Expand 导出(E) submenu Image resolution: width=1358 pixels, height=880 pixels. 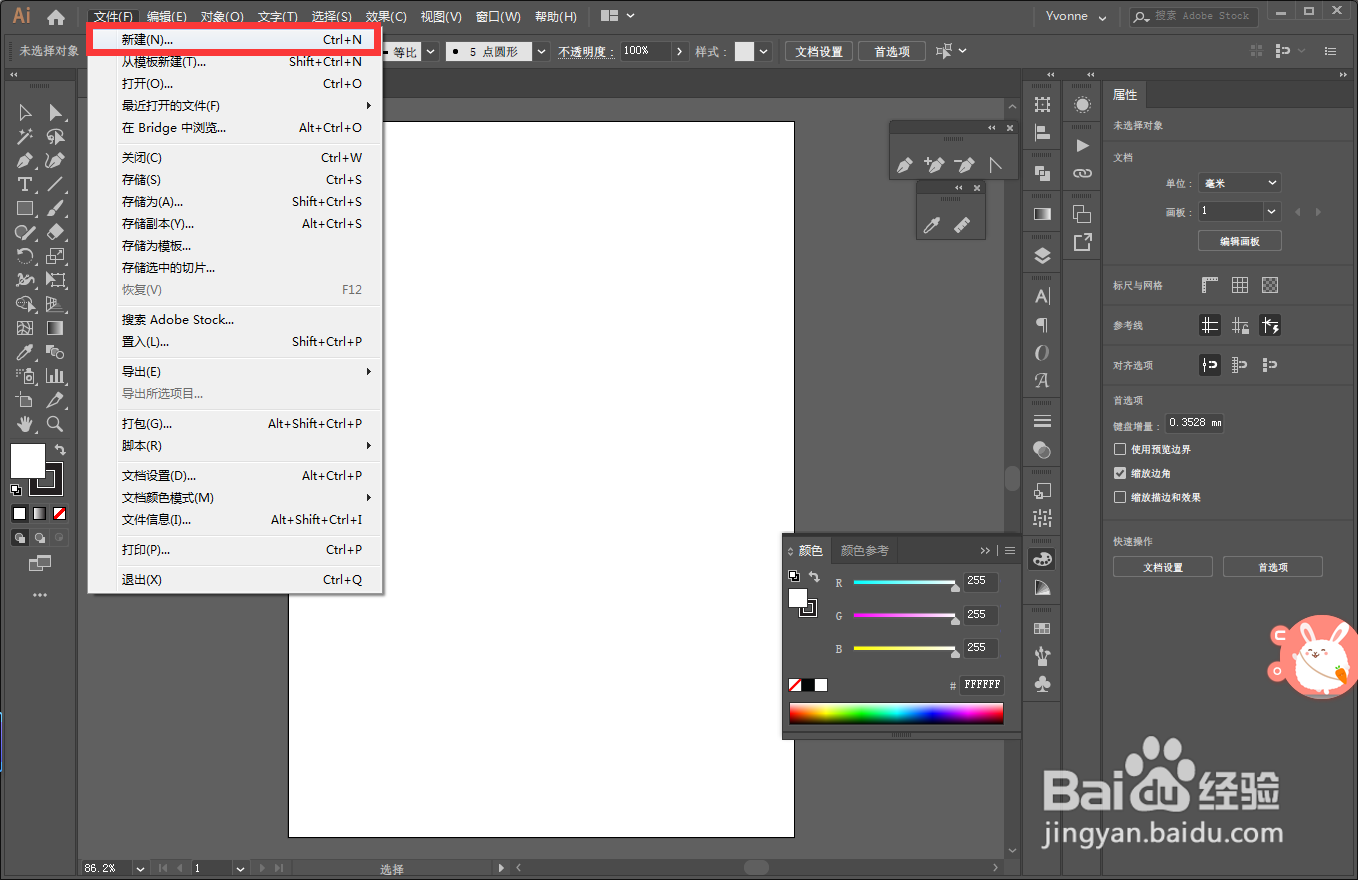(x=235, y=371)
